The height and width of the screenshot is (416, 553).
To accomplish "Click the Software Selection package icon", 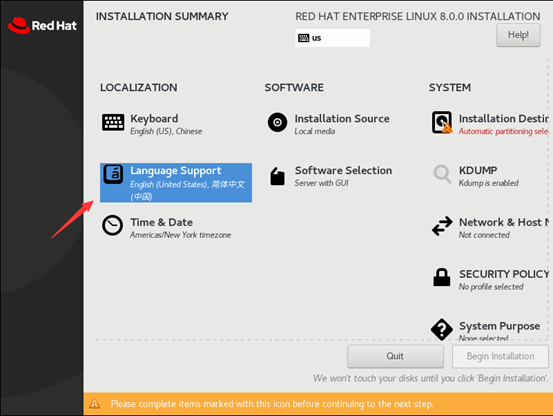I will (x=278, y=176).
